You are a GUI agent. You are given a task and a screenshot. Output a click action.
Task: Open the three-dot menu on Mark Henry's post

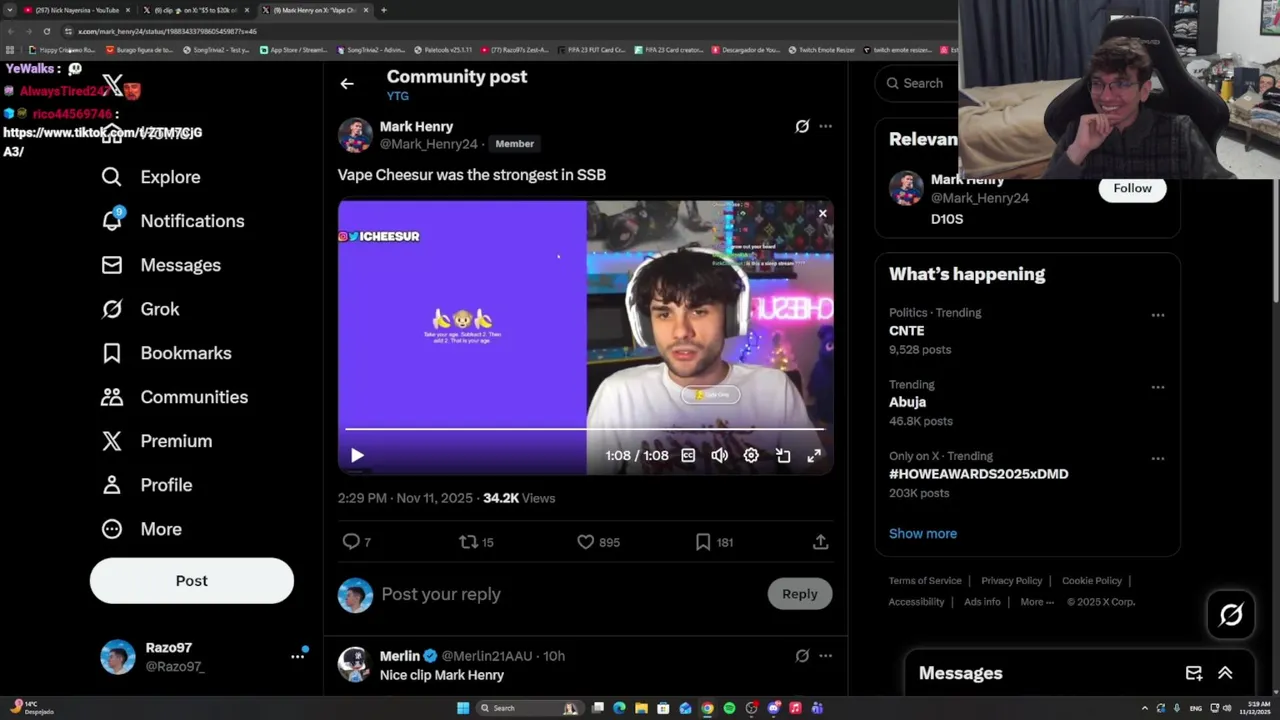click(x=825, y=126)
